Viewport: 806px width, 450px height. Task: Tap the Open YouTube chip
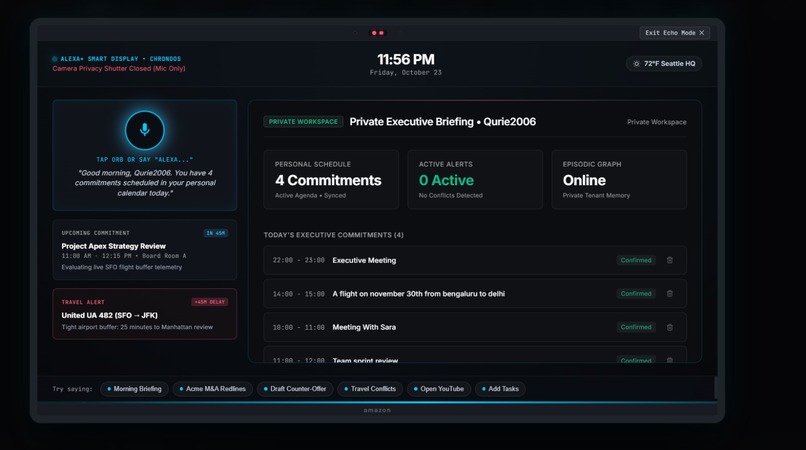tap(439, 389)
